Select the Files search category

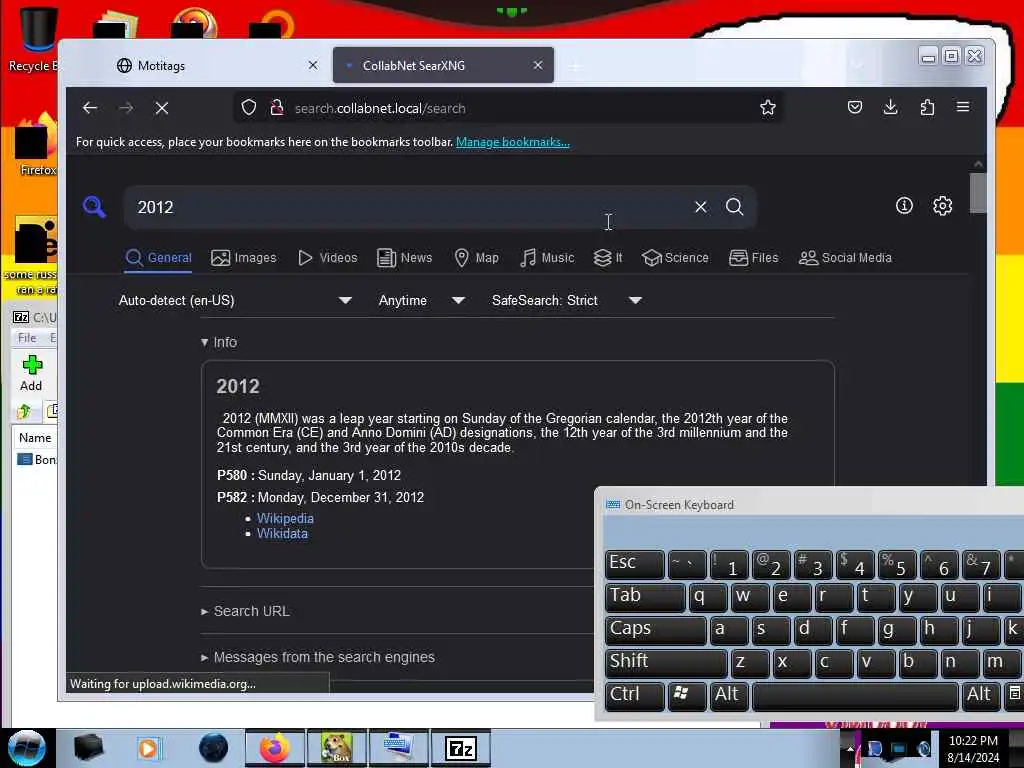pos(754,258)
